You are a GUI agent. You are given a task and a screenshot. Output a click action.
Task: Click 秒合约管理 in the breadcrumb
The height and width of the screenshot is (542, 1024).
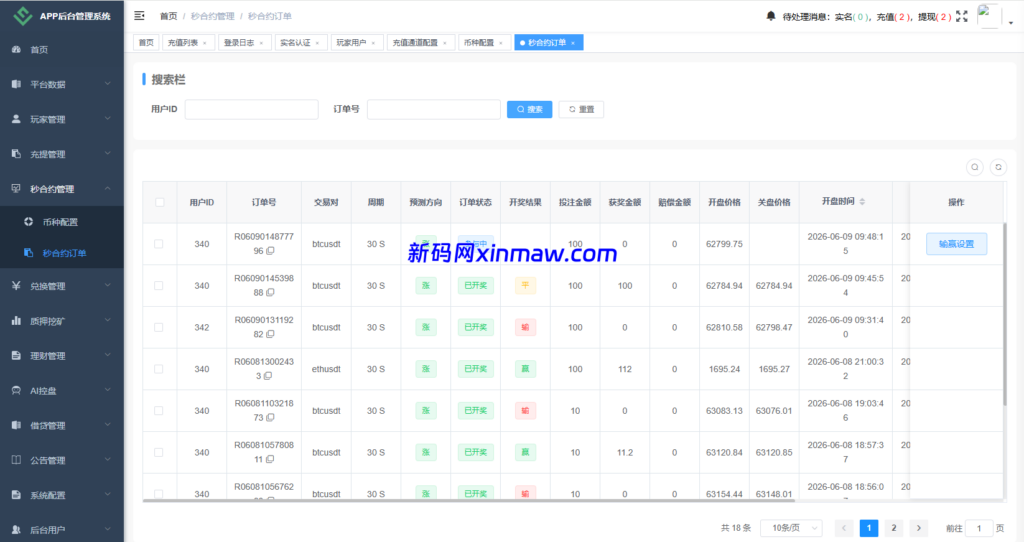[x=212, y=16]
